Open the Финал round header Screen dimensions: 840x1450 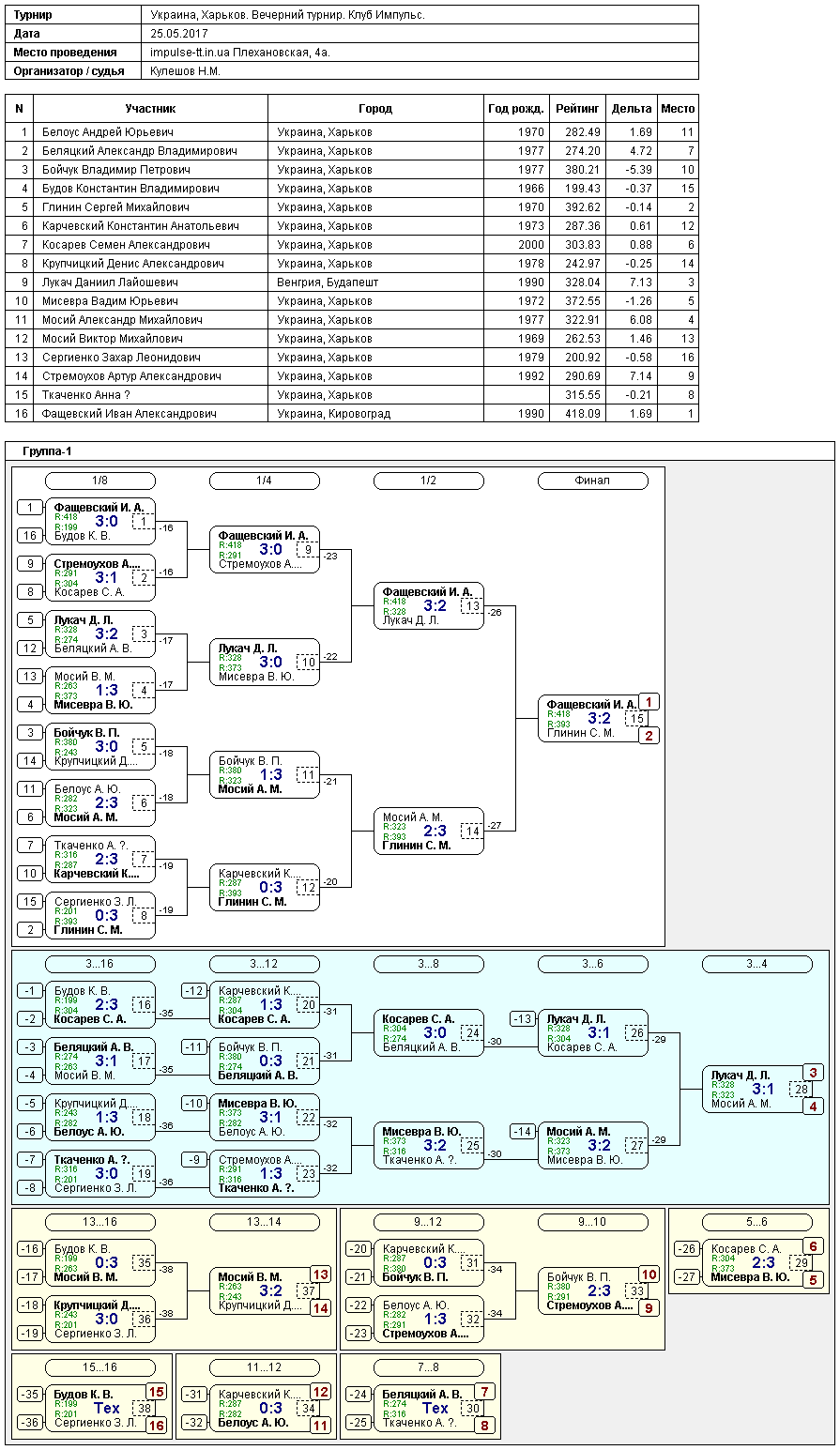[x=593, y=481]
